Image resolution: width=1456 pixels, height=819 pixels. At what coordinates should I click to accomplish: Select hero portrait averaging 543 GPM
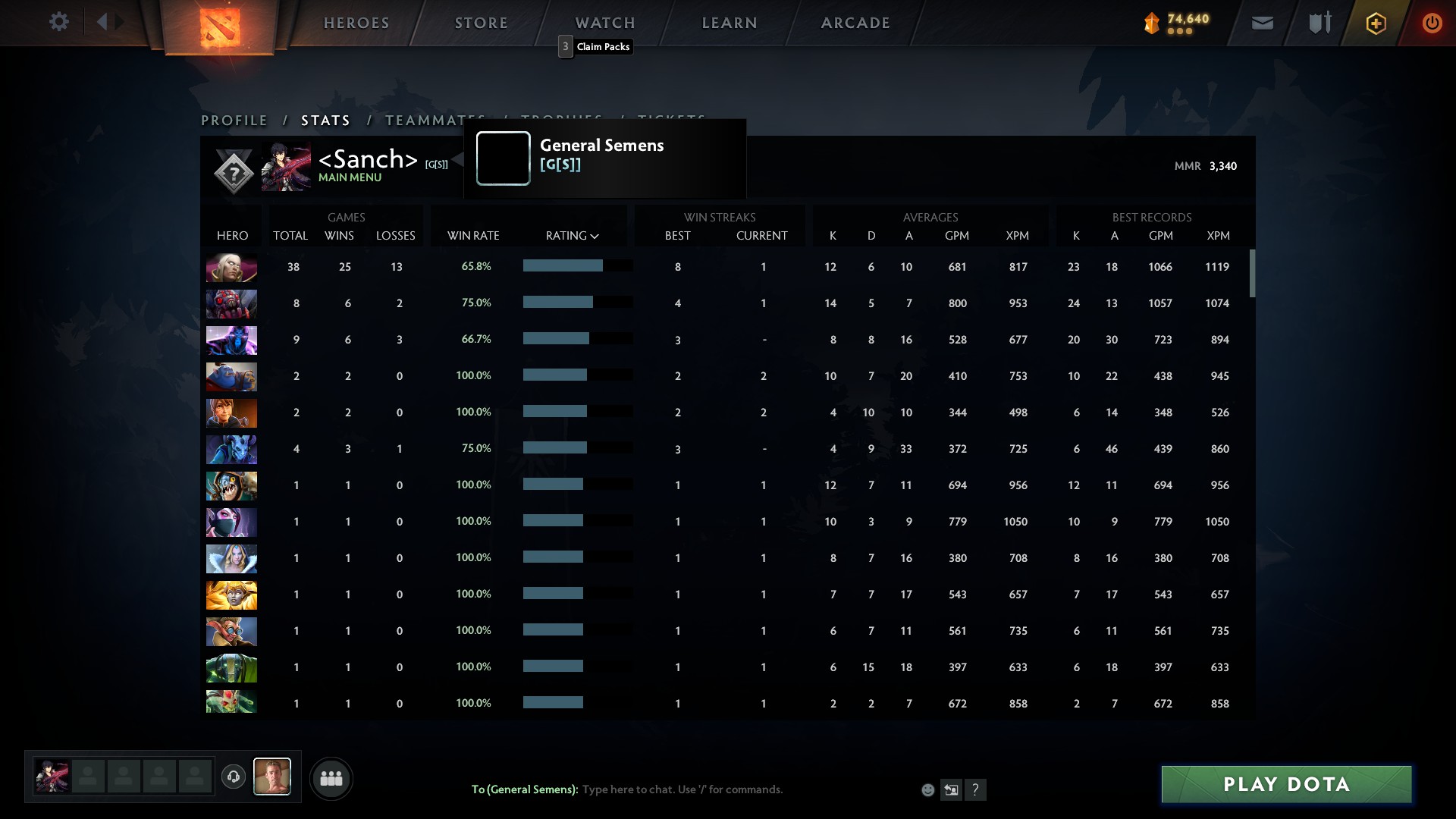[x=231, y=595]
